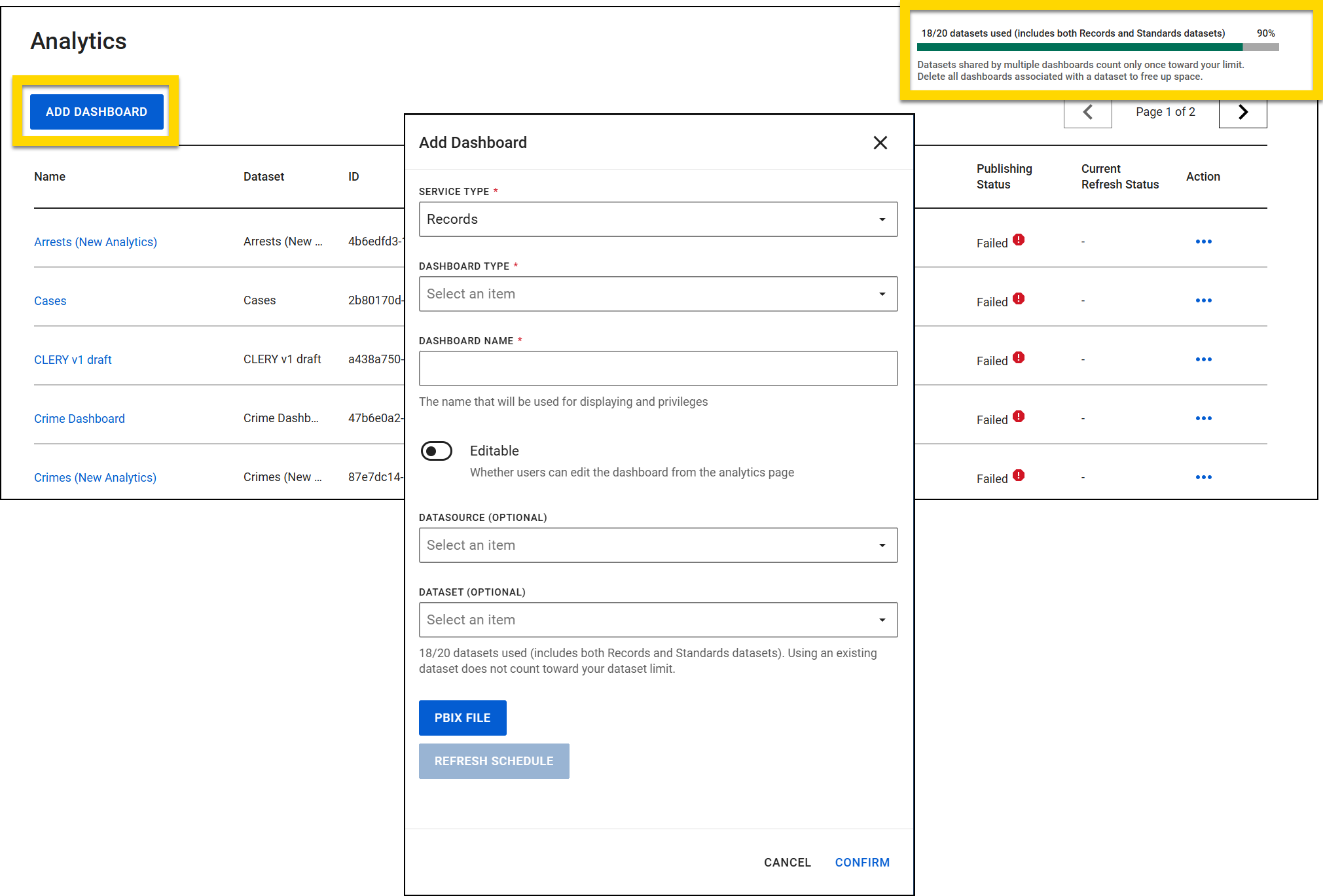The image size is (1323, 896).
Task: Open the action menu for Crimes (New Analytics)
Action: pyautogui.click(x=1203, y=477)
